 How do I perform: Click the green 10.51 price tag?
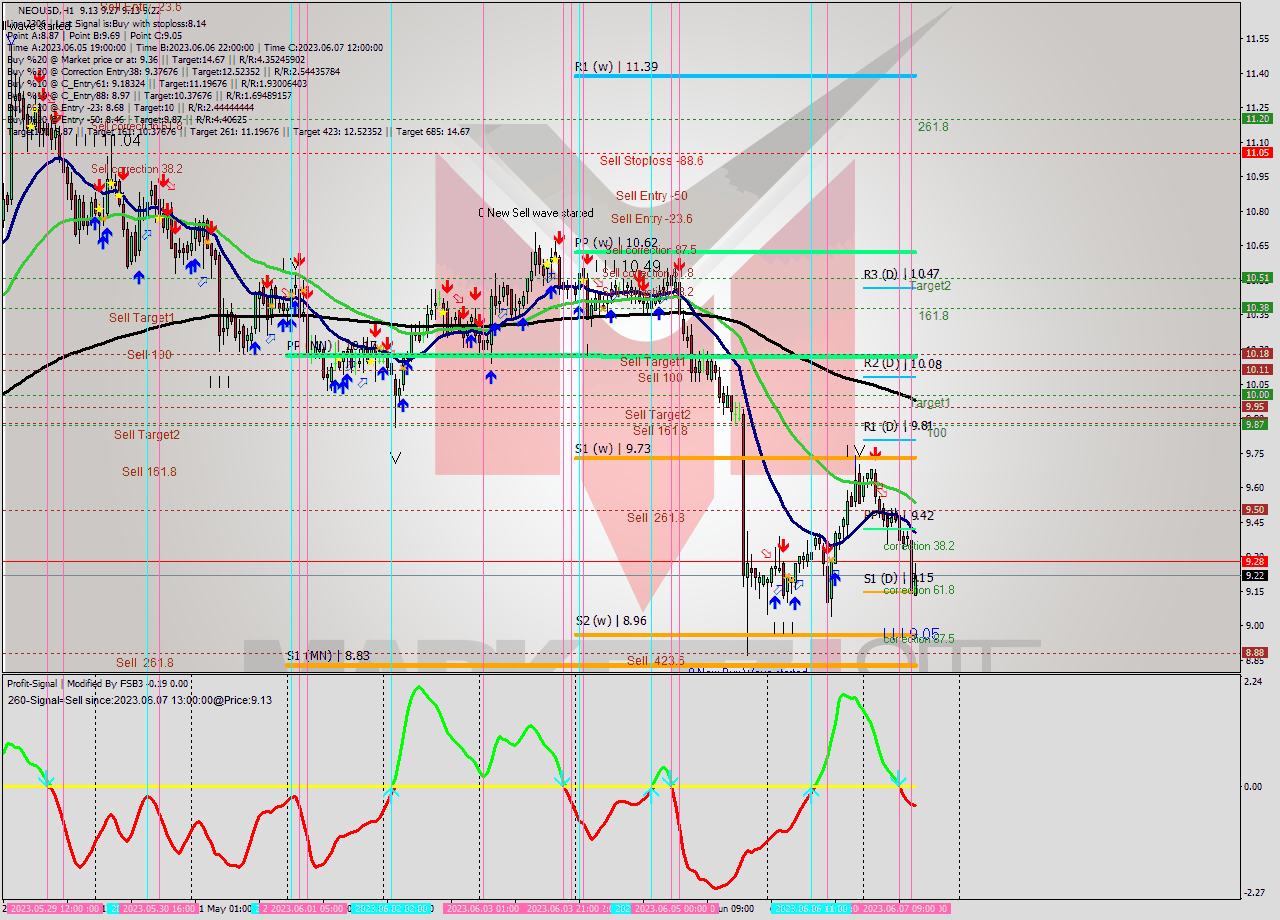coord(1257,278)
